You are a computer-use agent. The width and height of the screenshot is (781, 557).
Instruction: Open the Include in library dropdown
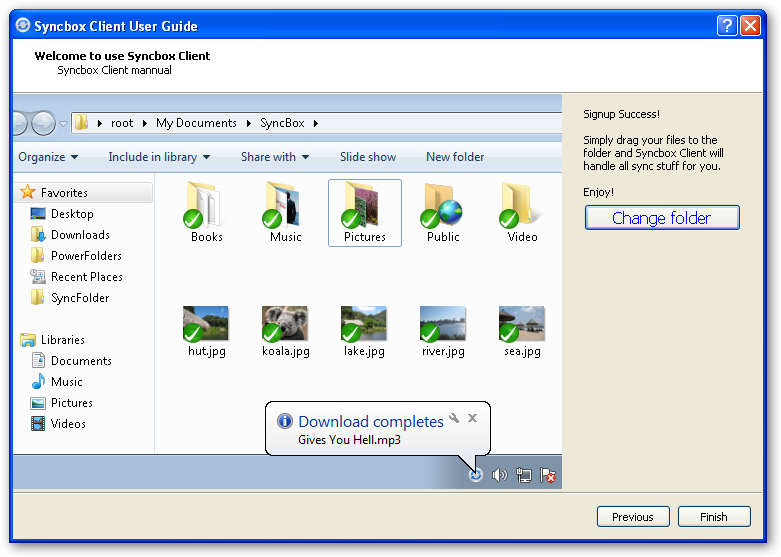[x=159, y=157]
